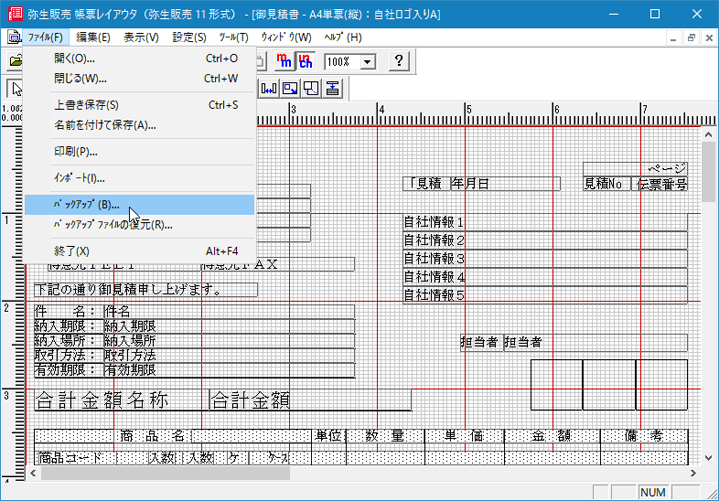The image size is (719, 501).
Task: Switch ruler units to inches icon
Action: point(305,61)
